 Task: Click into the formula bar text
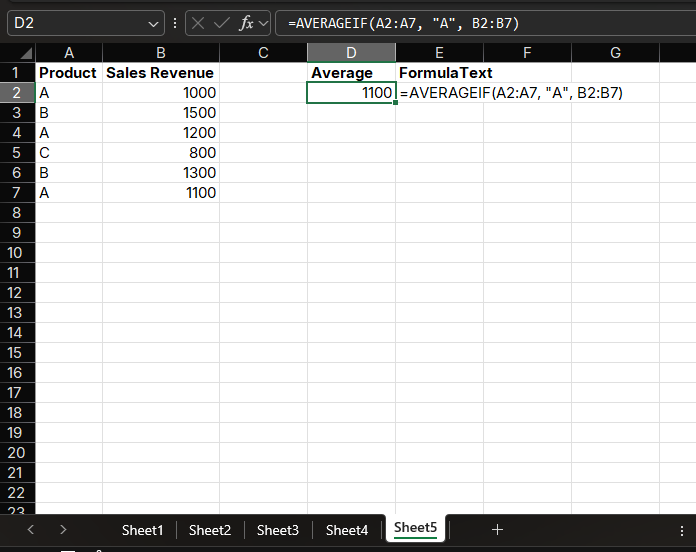[x=484, y=23]
